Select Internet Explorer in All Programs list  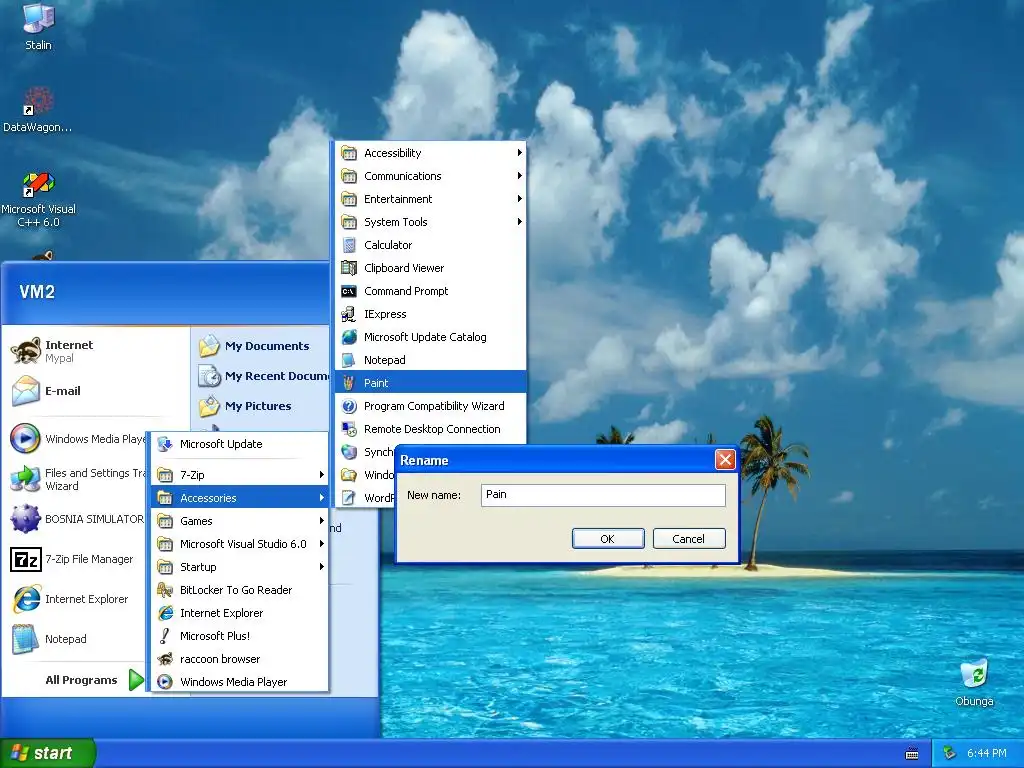click(239, 613)
